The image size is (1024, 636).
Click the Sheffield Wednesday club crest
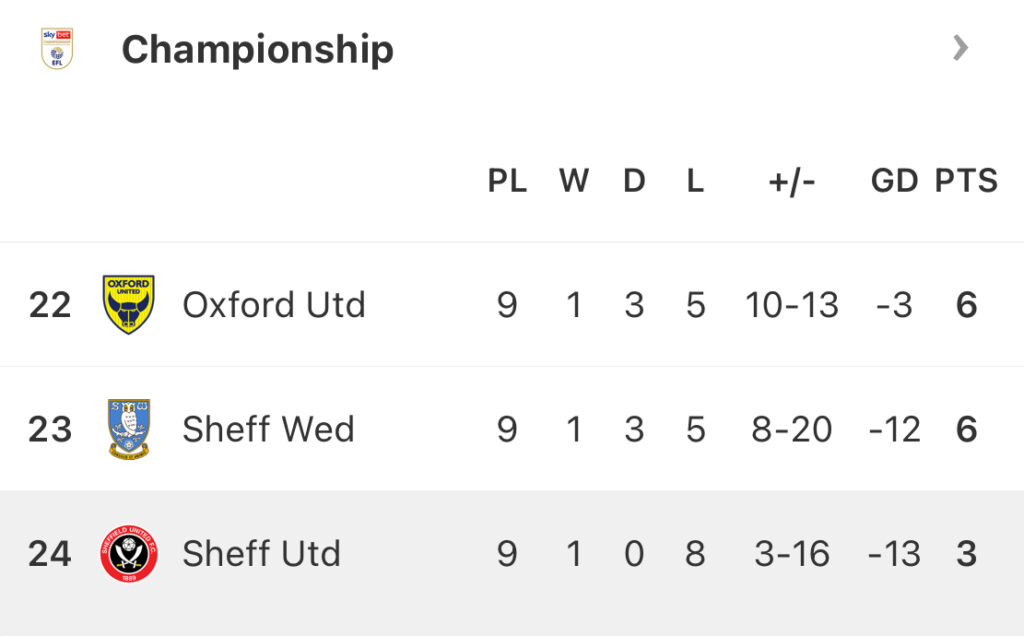coord(129,429)
